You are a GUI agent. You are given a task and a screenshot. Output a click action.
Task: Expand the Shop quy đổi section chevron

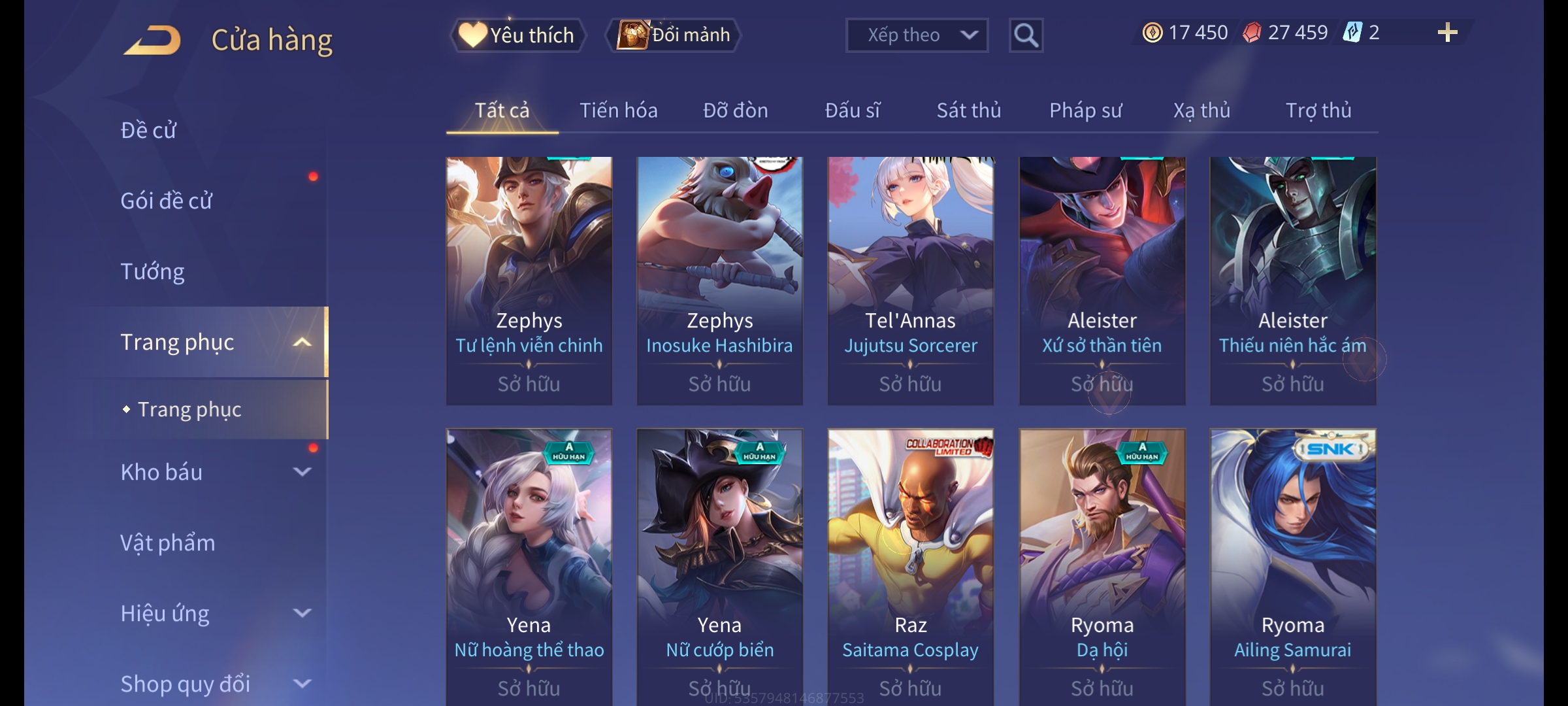(x=302, y=683)
